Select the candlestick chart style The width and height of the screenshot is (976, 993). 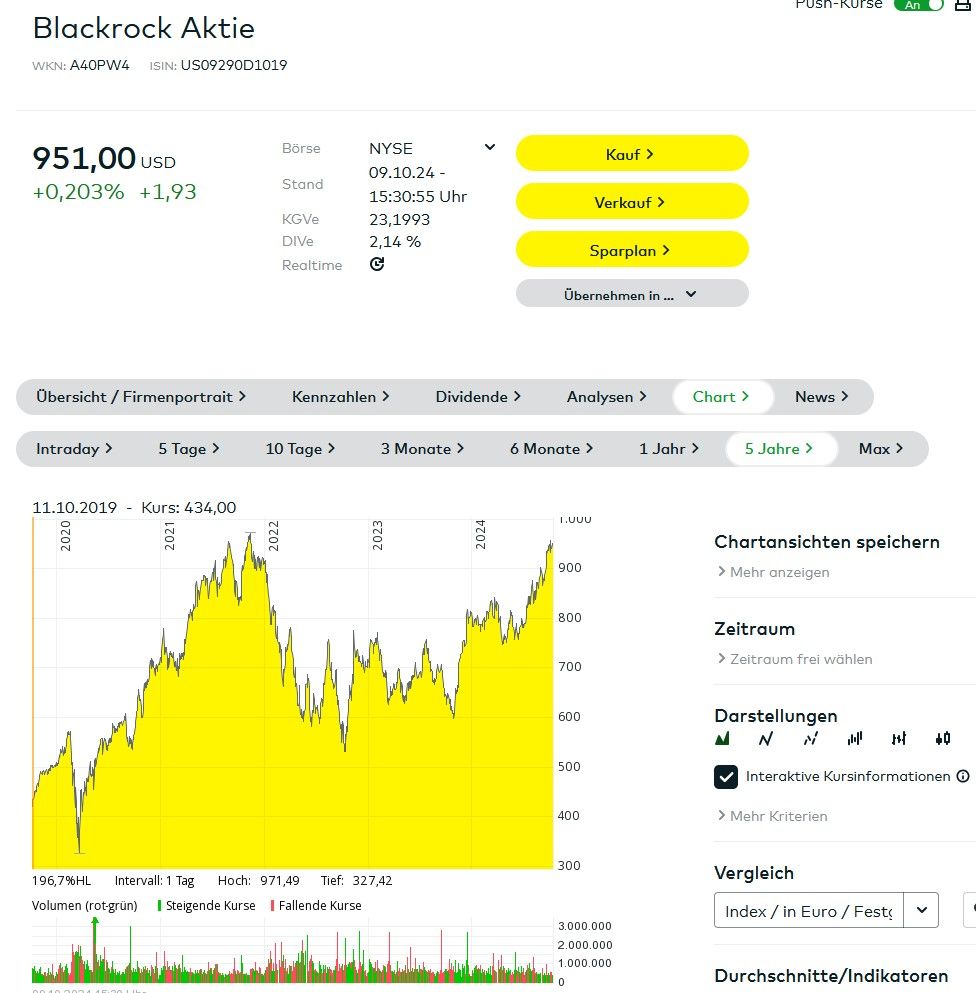[943, 739]
